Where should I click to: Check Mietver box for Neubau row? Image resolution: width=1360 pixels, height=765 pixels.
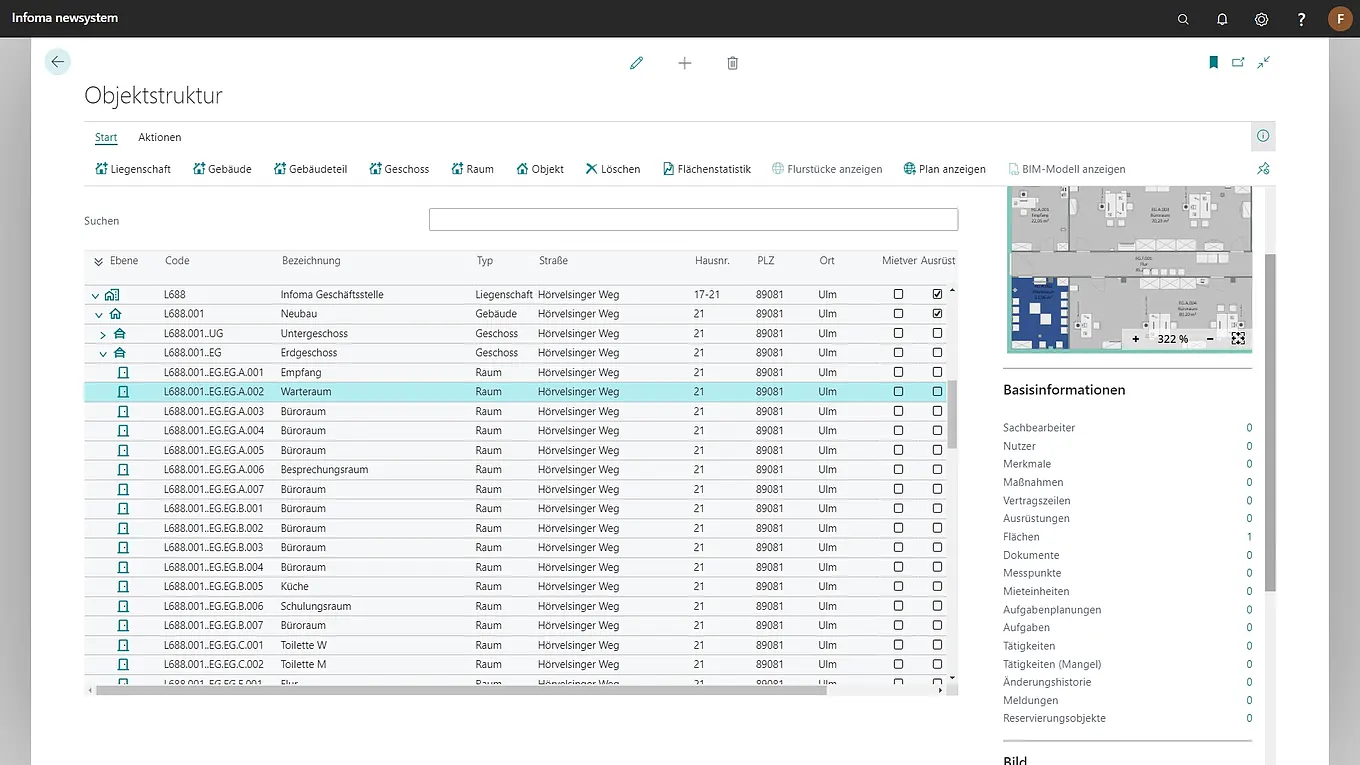pos(898,314)
